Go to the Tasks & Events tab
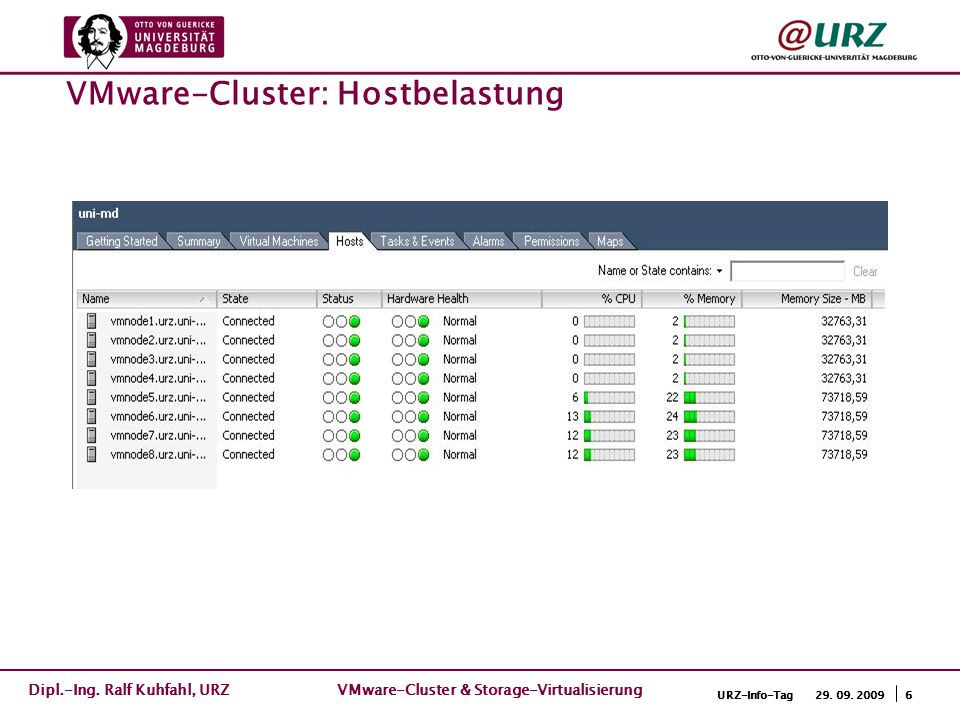This screenshot has height=720, width=960. [417, 241]
